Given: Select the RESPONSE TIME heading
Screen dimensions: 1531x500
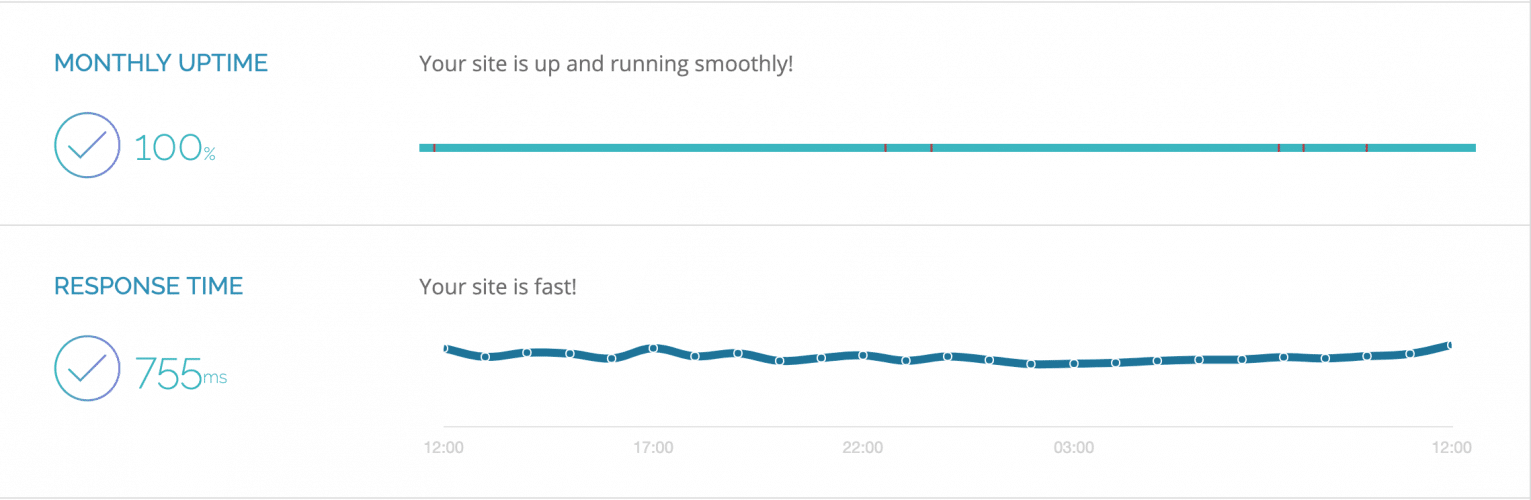Looking at the screenshot, I should tap(148, 286).
